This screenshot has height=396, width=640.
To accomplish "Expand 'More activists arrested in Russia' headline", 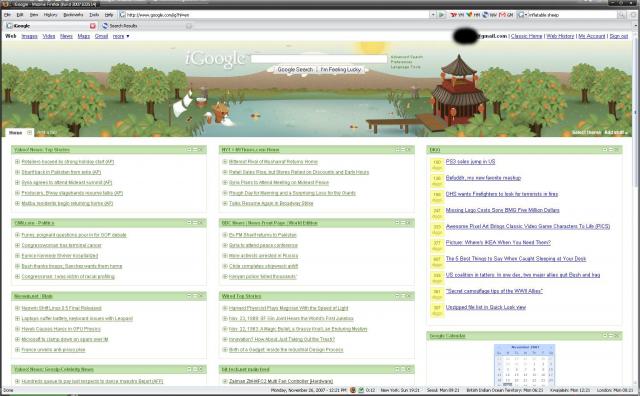I will coord(224,256).
